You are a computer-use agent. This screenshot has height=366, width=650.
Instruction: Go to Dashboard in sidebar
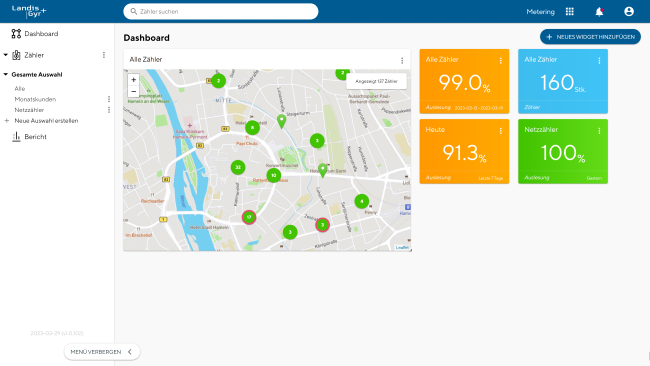(x=41, y=34)
